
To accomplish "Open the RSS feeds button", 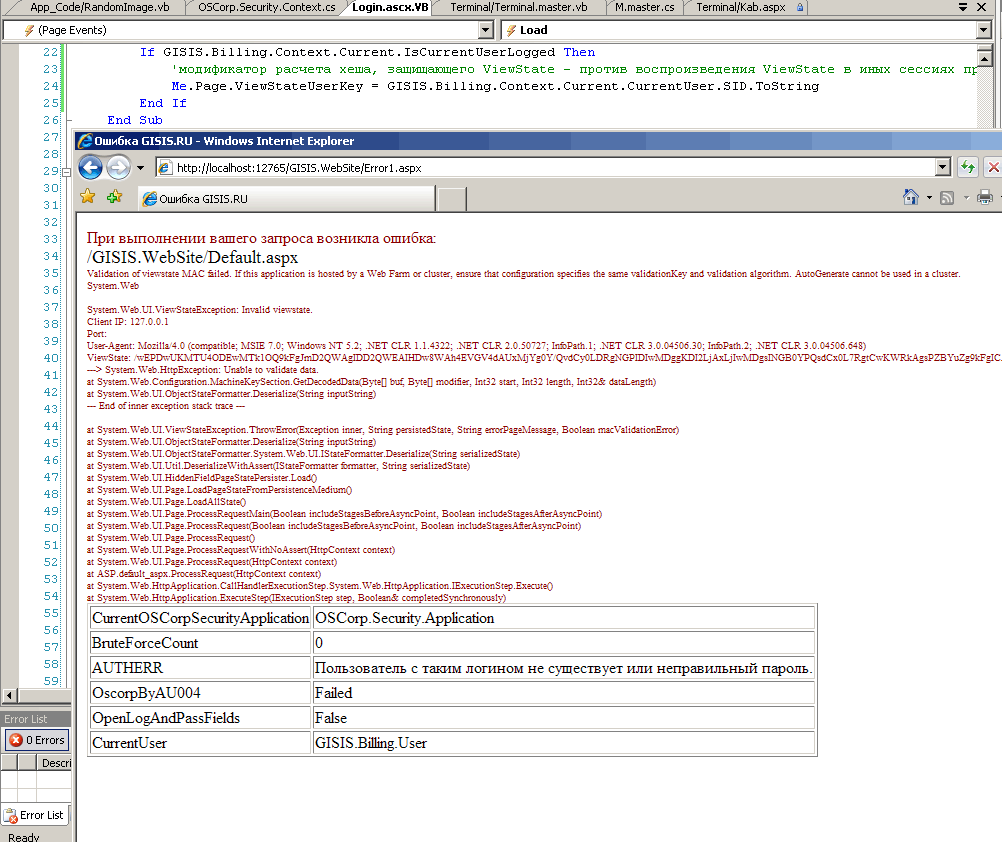I will coord(947,198).
